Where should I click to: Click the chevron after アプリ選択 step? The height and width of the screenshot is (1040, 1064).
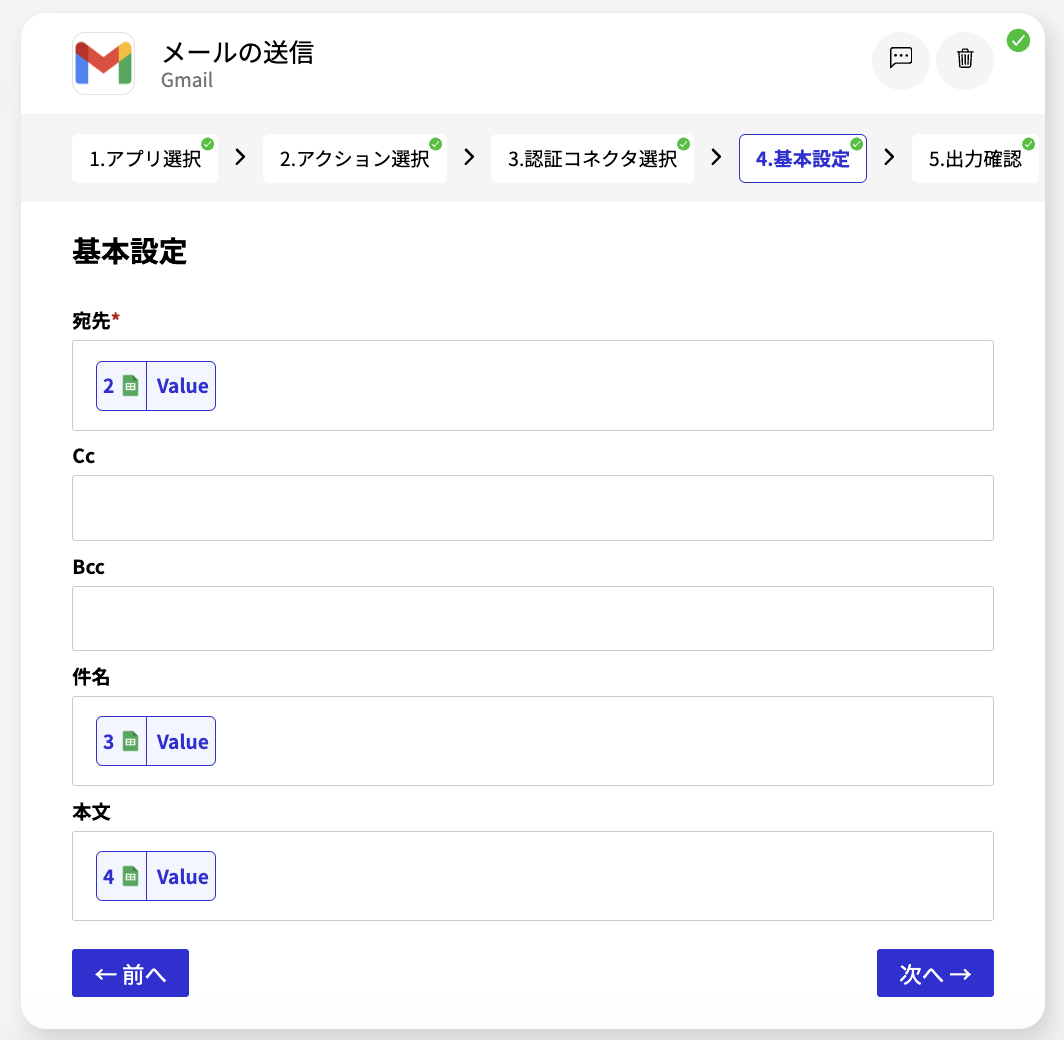[x=240, y=157]
